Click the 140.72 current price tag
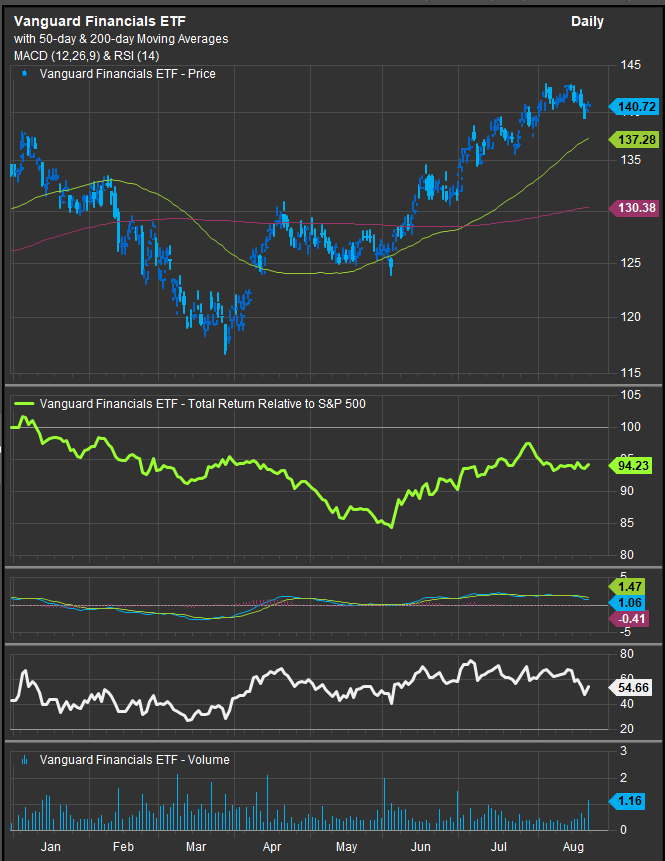The height and width of the screenshot is (861, 665). pos(634,107)
